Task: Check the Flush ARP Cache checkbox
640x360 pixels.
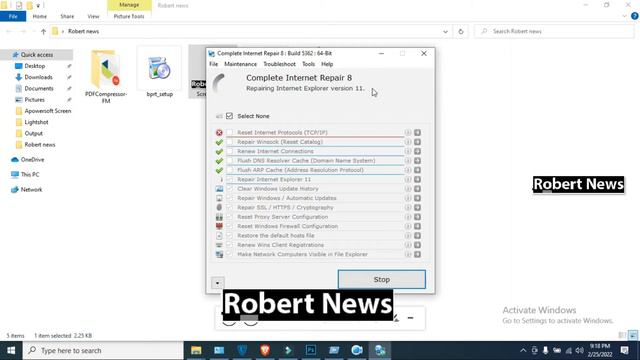Action: [x=230, y=170]
